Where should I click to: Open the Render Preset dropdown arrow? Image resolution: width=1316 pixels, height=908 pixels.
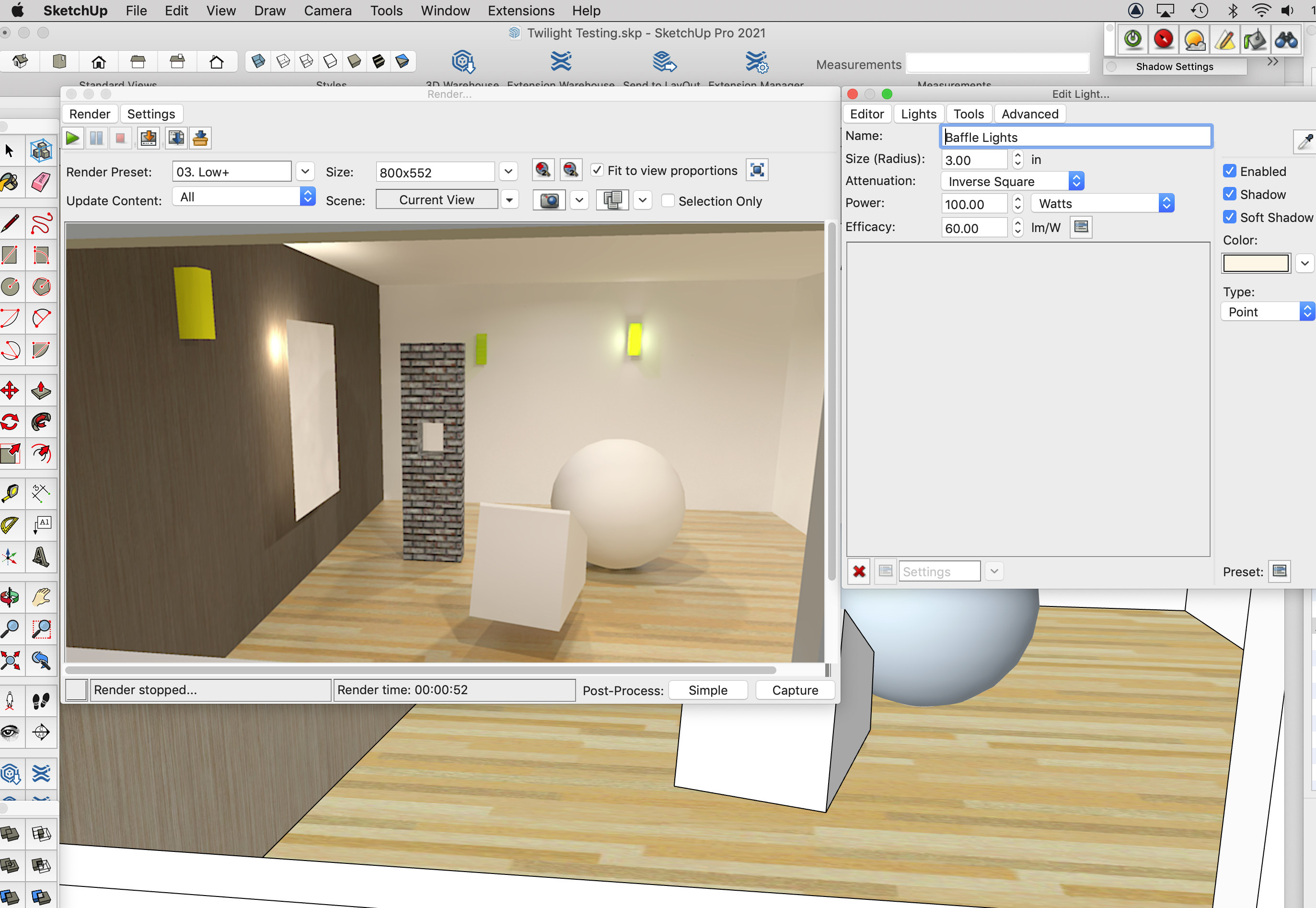(305, 171)
